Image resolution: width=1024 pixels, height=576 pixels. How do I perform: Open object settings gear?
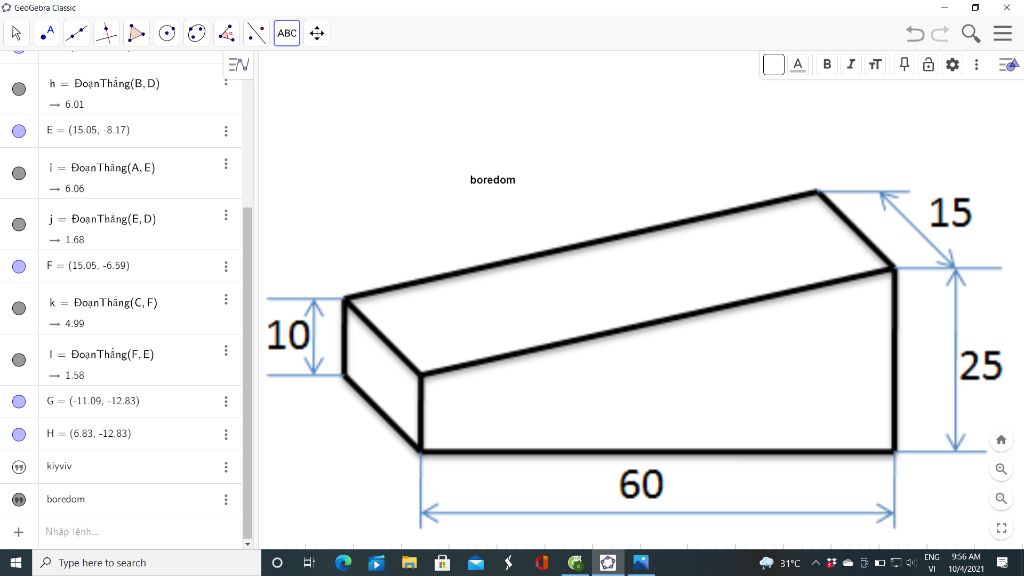click(x=952, y=65)
